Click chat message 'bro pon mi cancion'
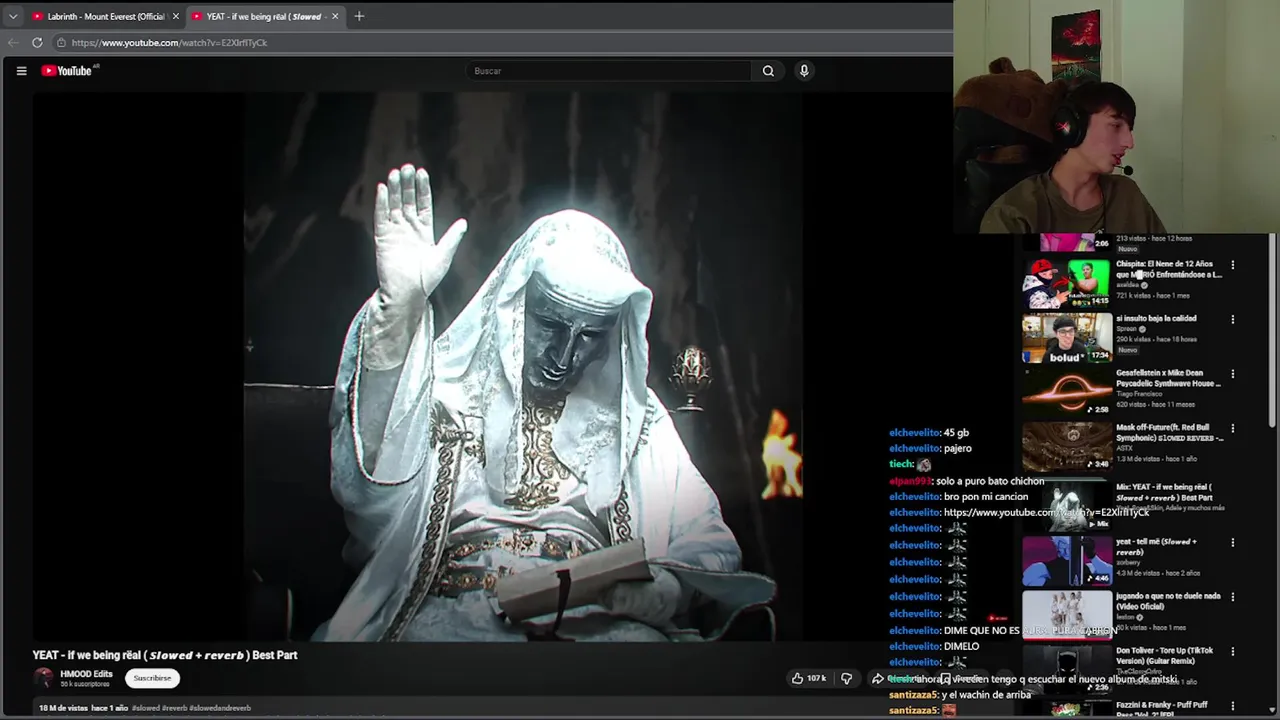 click(986, 497)
